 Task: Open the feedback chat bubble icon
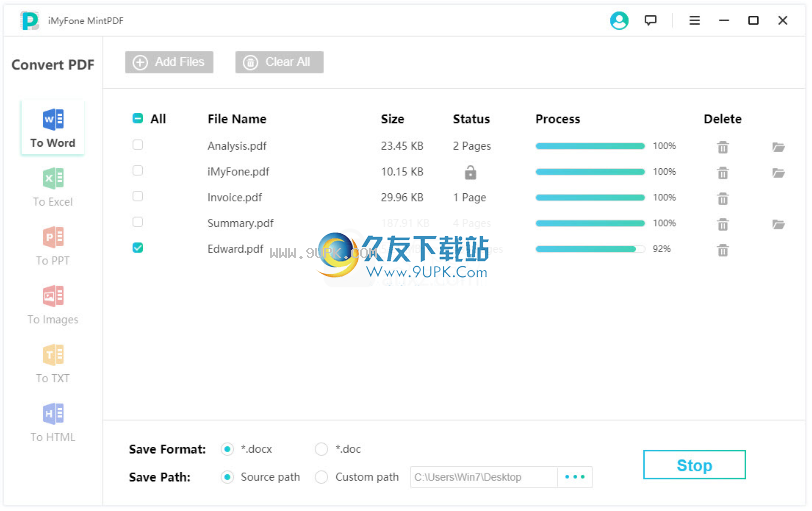pyautogui.click(x=651, y=21)
